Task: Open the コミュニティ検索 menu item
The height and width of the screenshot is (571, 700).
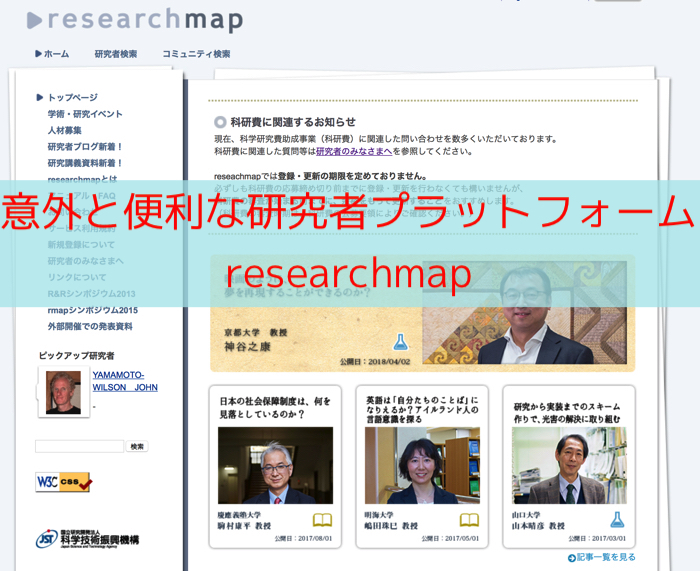Action: pos(196,54)
